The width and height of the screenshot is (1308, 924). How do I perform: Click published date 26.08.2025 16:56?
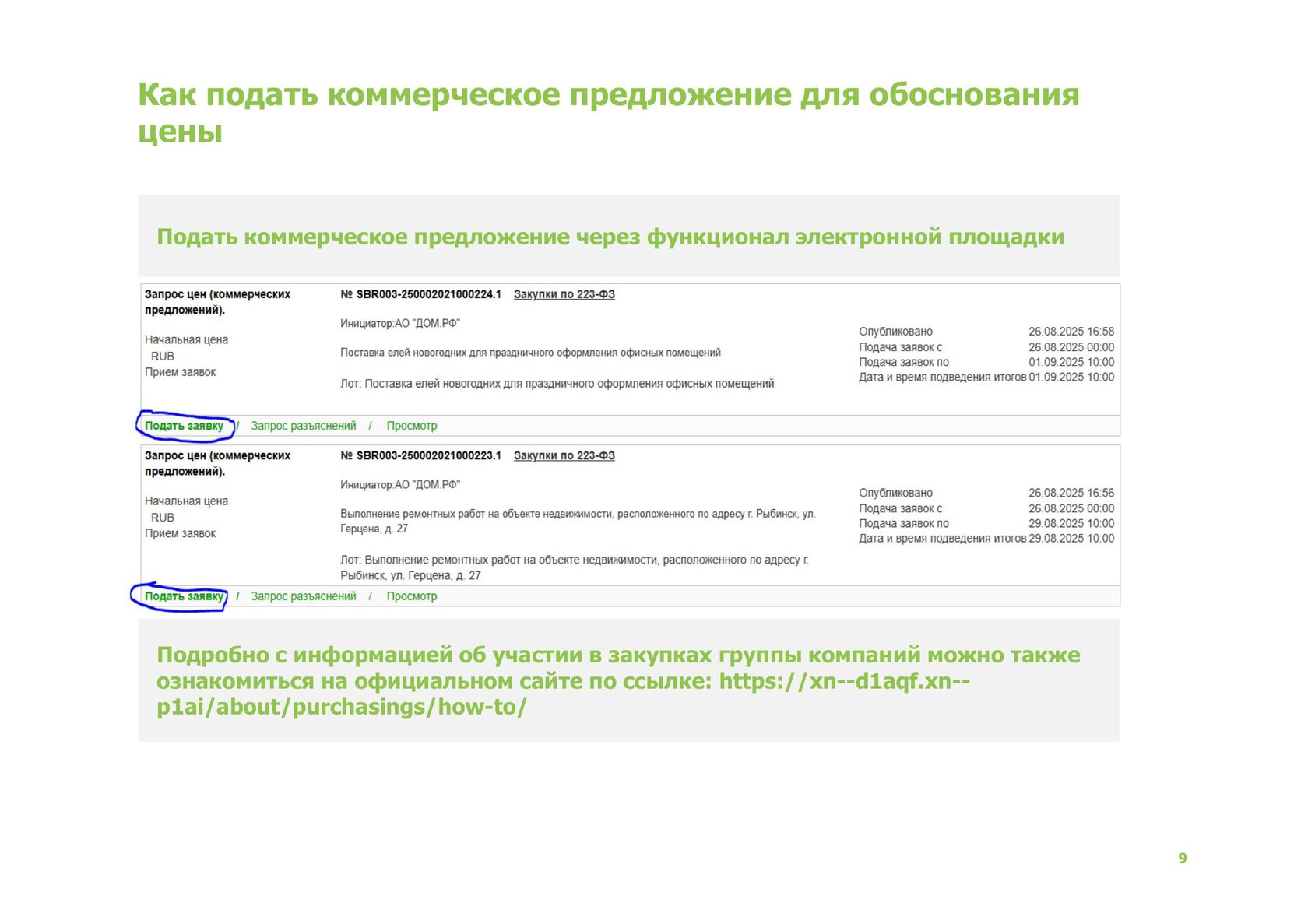[x=1071, y=493]
